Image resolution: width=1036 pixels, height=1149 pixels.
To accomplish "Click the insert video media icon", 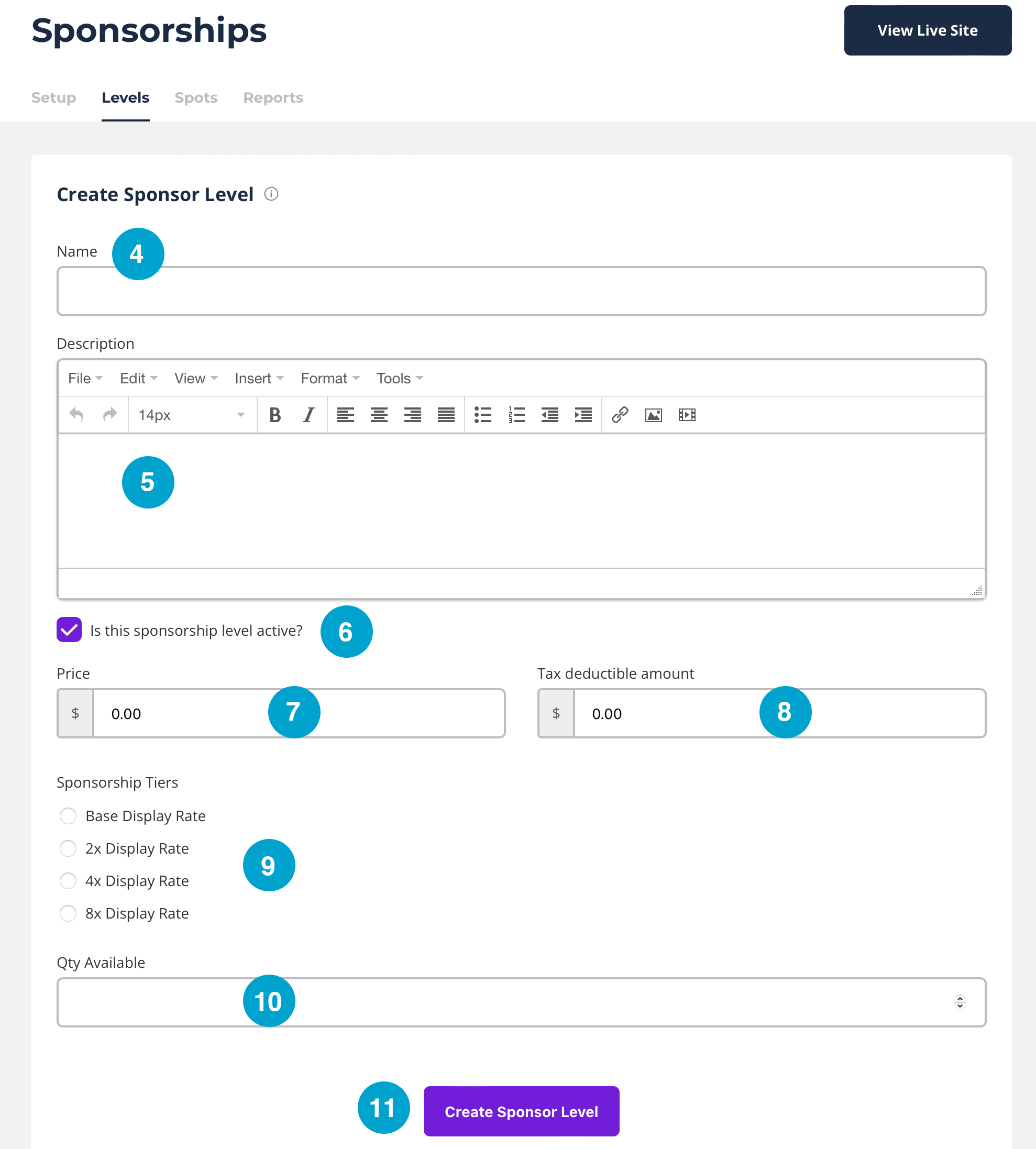I will [687, 415].
